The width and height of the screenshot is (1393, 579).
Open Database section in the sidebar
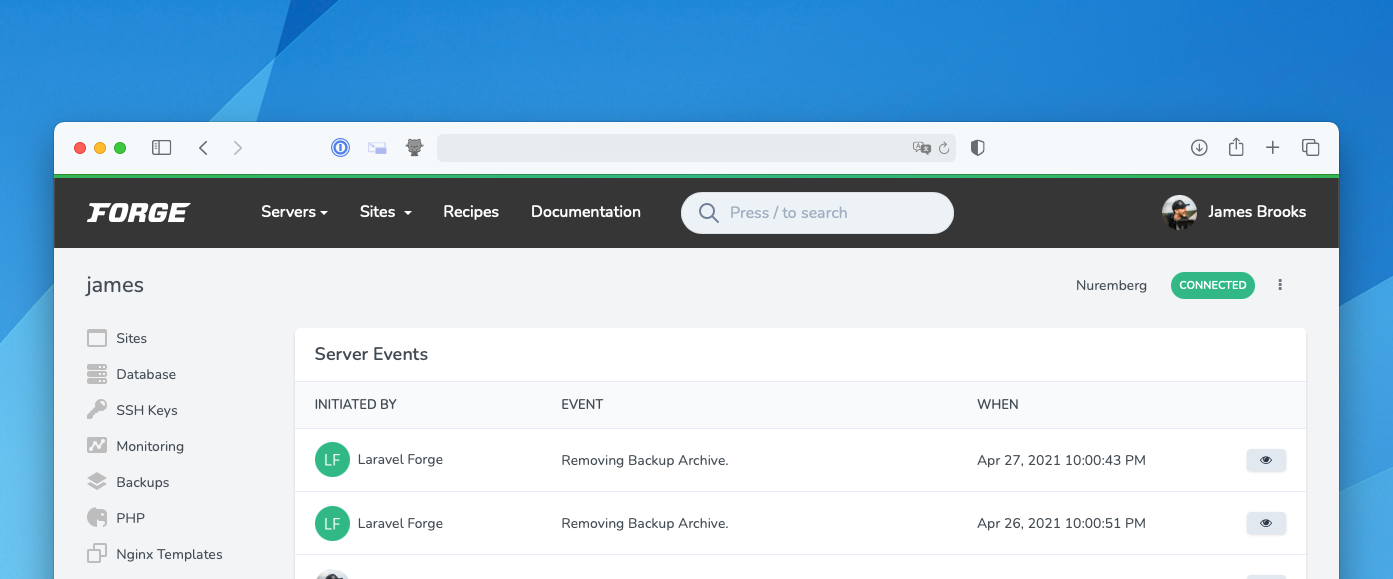145,374
